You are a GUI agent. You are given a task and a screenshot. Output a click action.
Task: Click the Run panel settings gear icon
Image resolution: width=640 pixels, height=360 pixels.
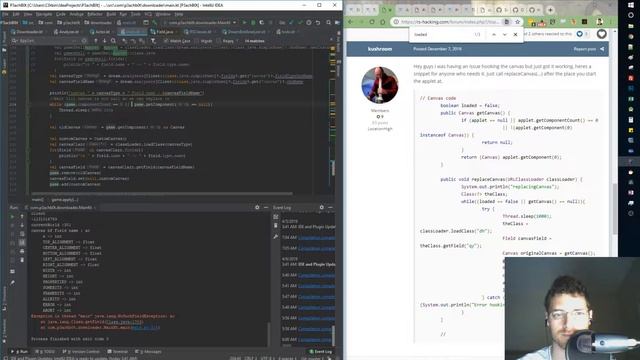click(257, 207)
